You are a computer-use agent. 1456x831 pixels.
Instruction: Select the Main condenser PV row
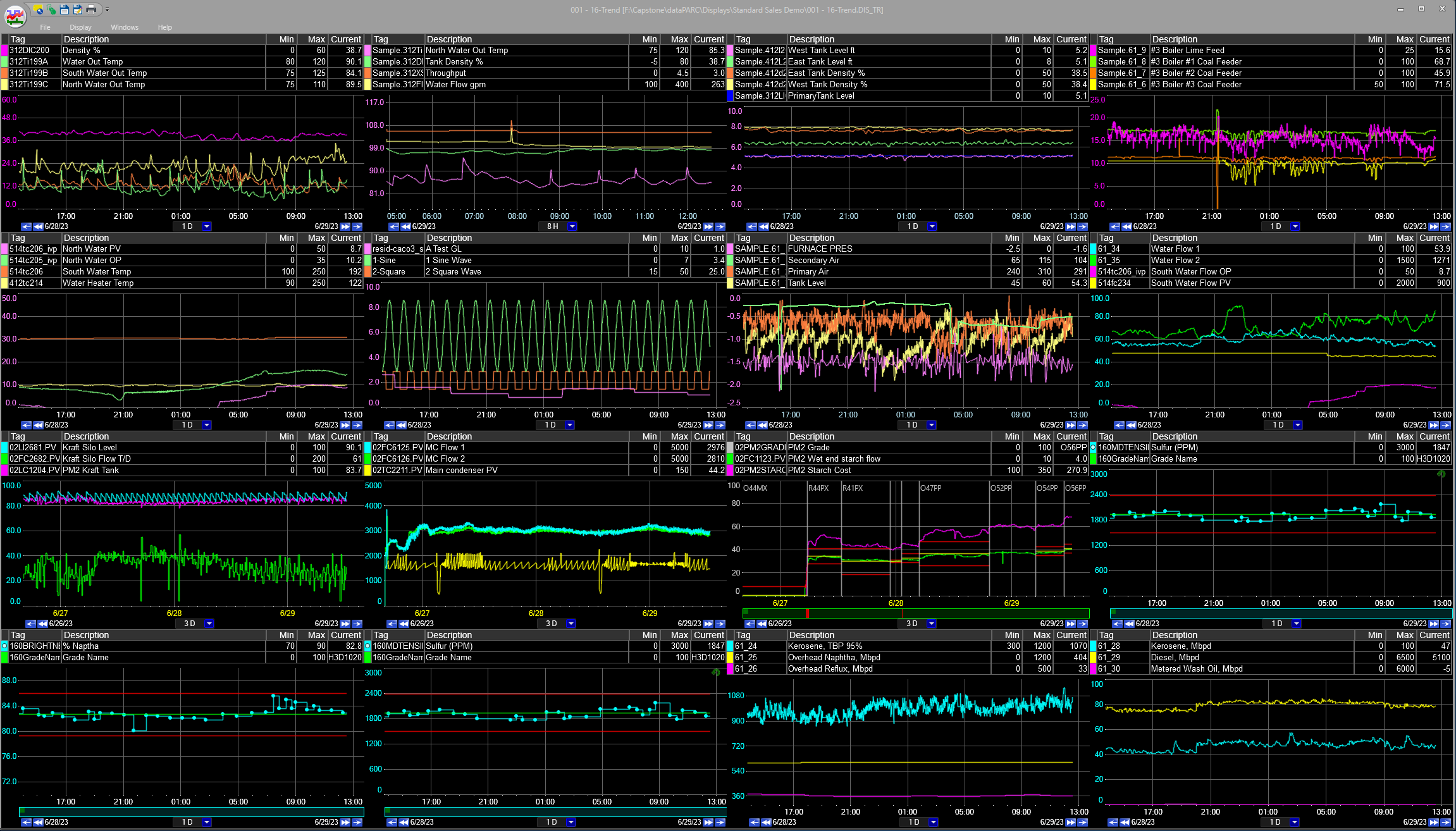click(545, 471)
